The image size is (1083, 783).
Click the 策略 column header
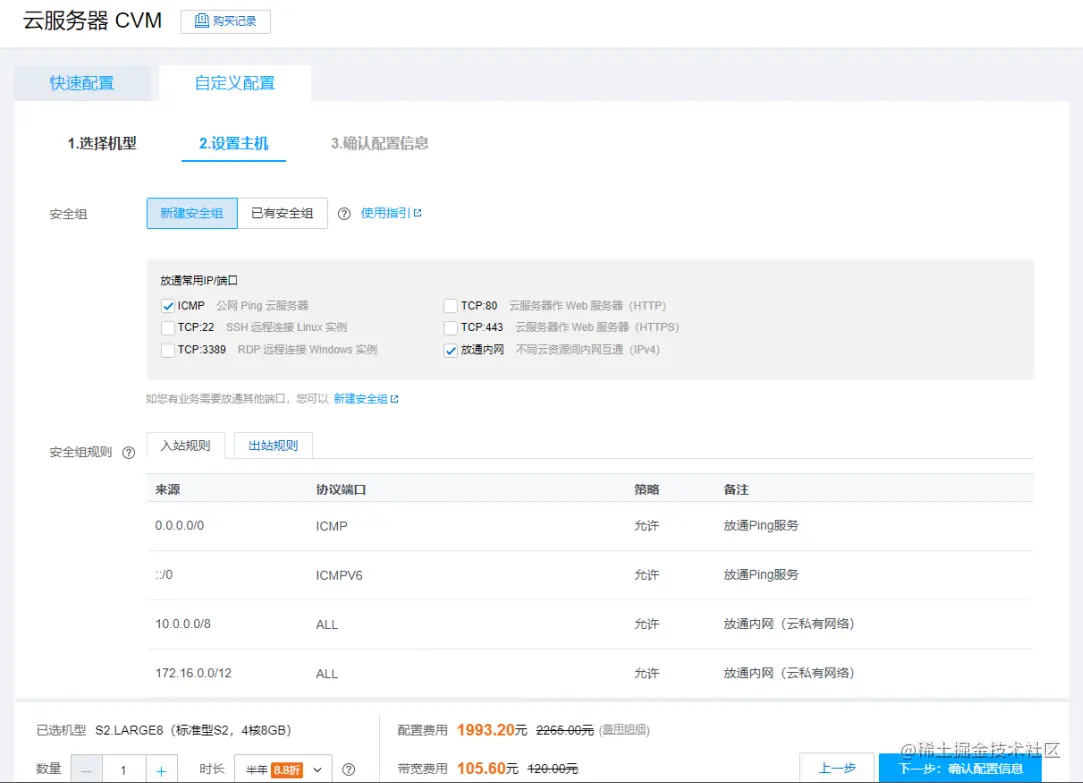pos(646,490)
